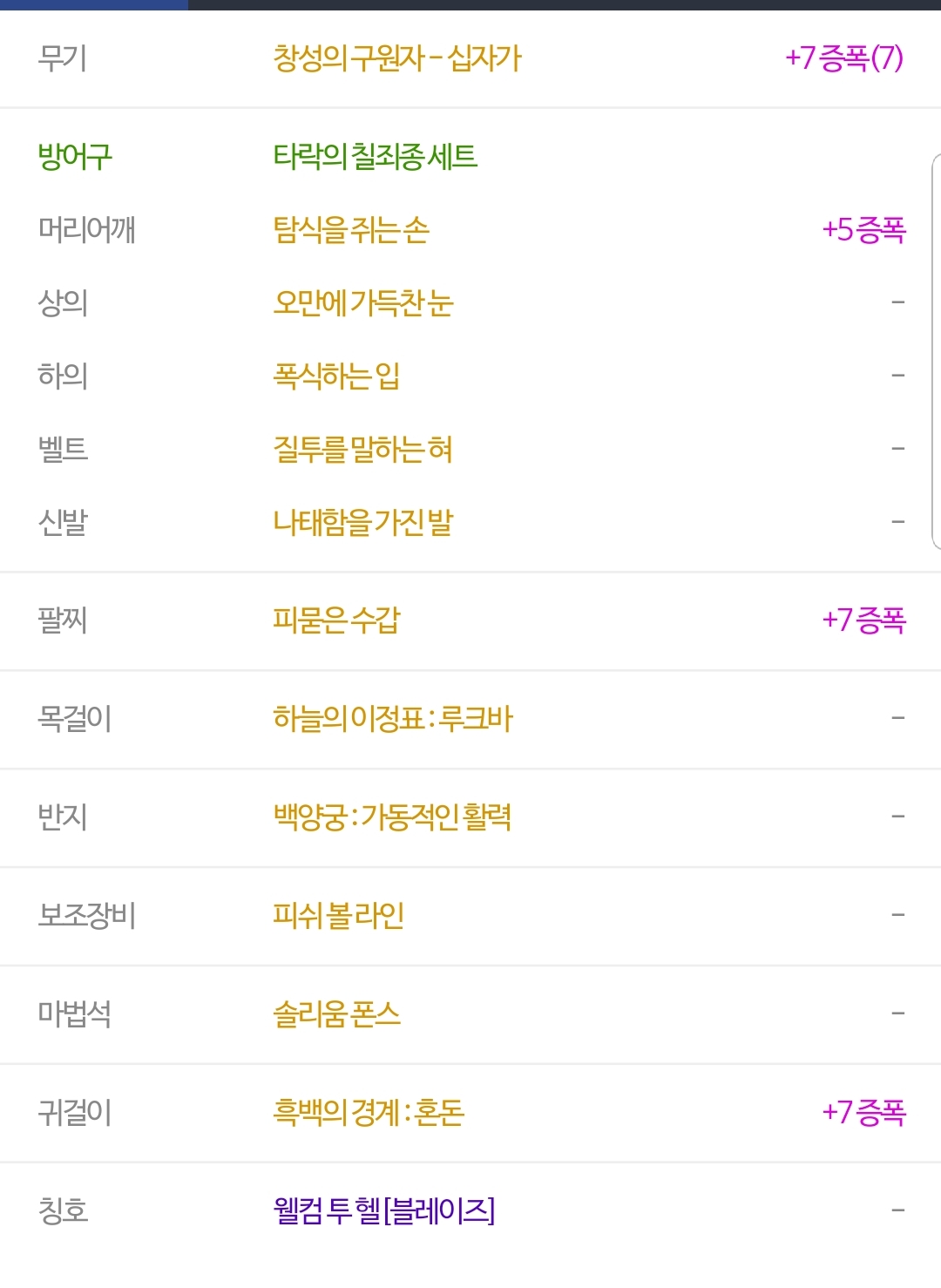941x1288 pixels.
Task: Open title item 웰컴 투 헬[블레이즈]
Action: point(384,1211)
